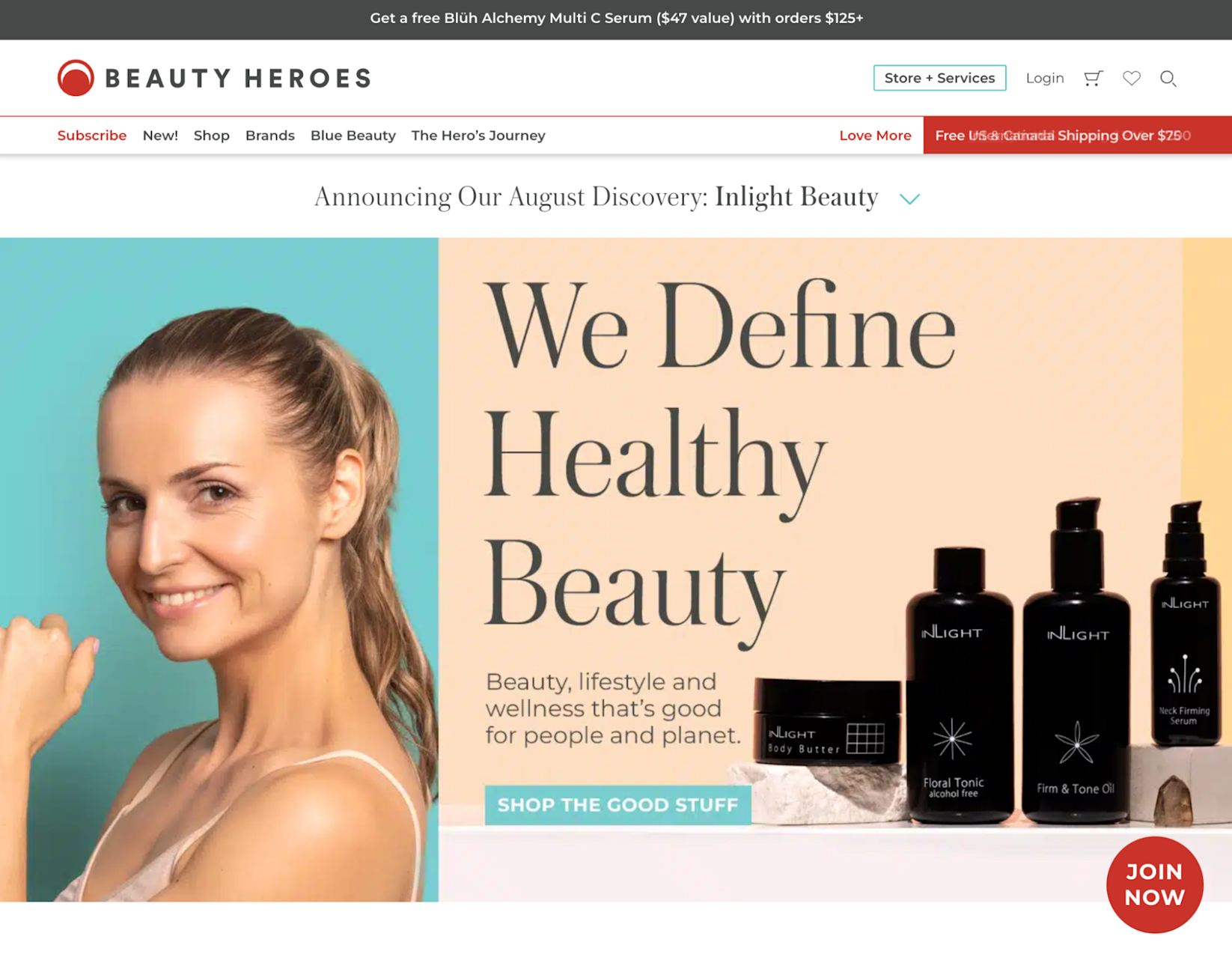
Task: Open the Brands navigation menu
Action: [269, 136]
